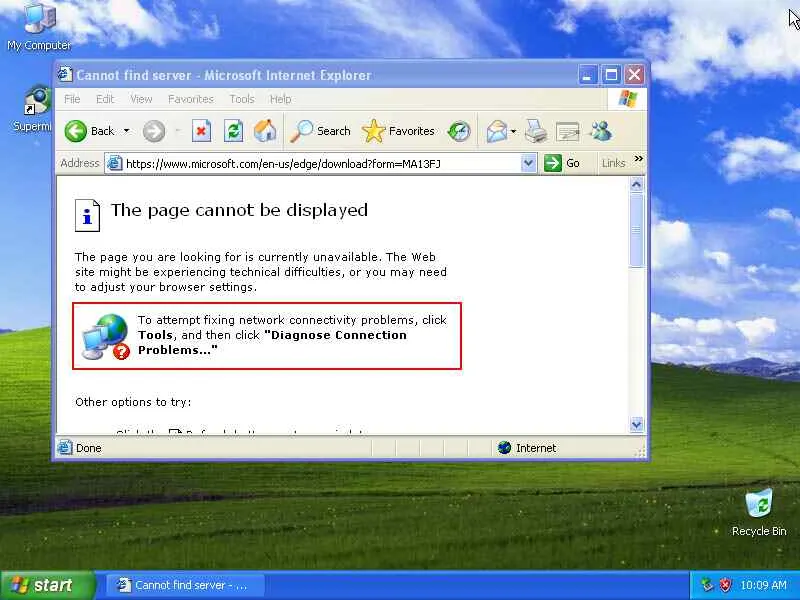Viewport: 800px width, 600px height.
Task: Minimize the Internet Explorer window
Action: click(x=587, y=75)
